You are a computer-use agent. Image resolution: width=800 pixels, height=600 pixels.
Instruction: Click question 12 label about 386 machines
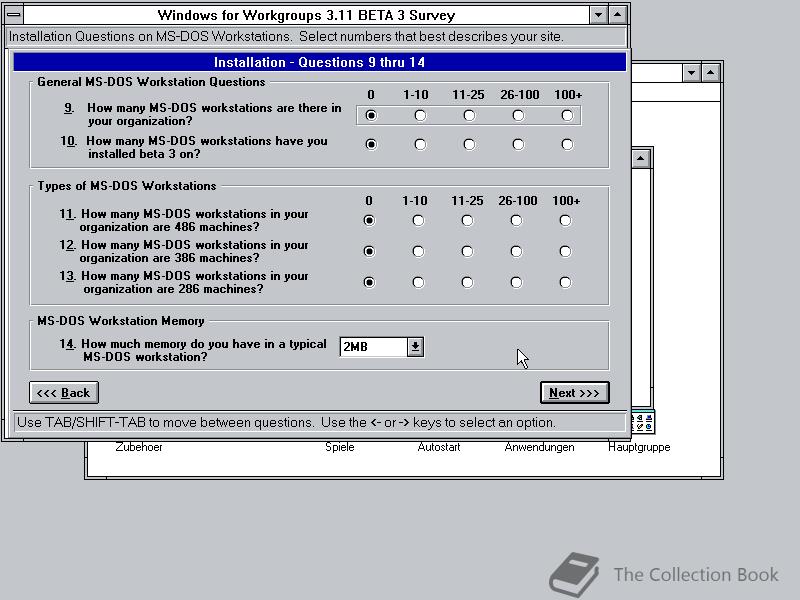(184, 252)
